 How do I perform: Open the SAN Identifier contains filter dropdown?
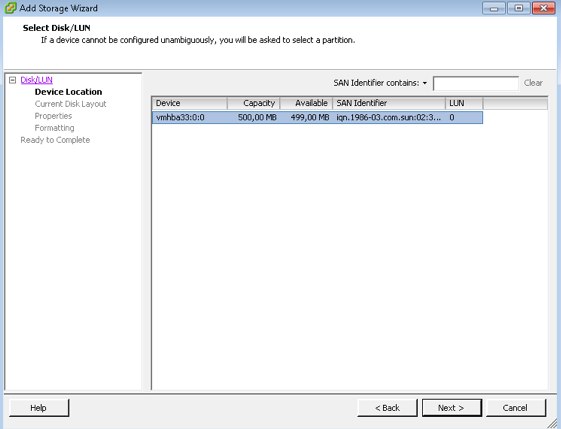point(425,83)
